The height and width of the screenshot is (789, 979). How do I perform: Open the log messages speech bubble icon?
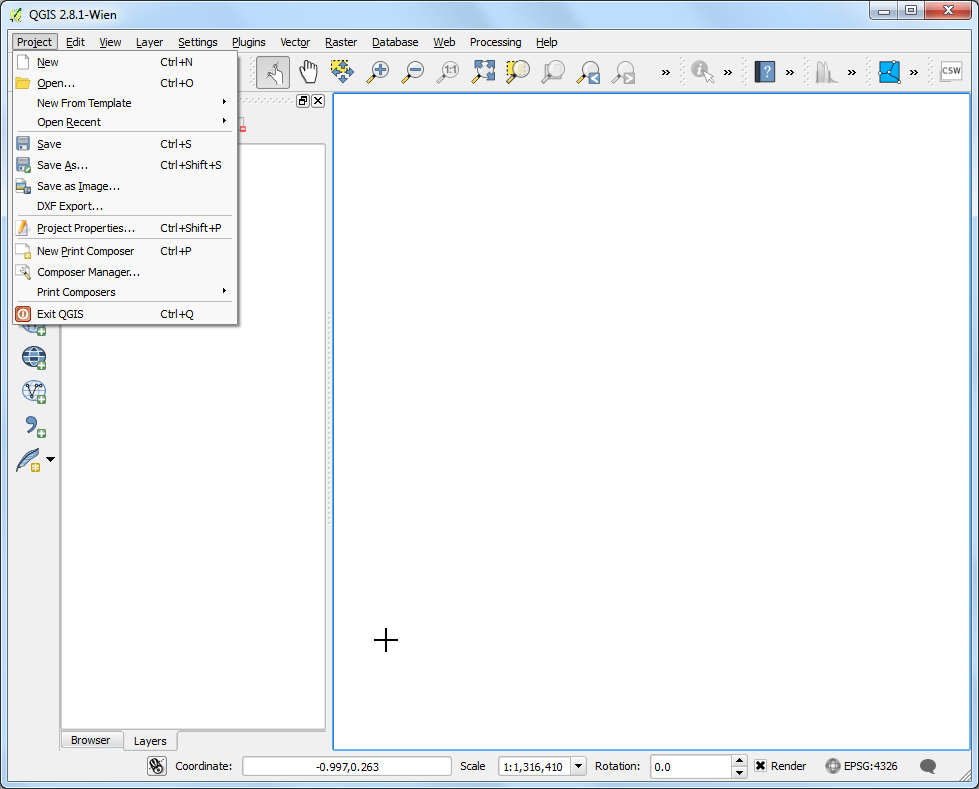click(x=928, y=766)
